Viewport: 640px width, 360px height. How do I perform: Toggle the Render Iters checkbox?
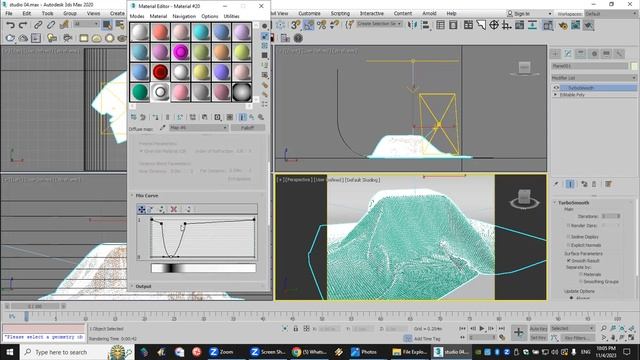[569, 225]
